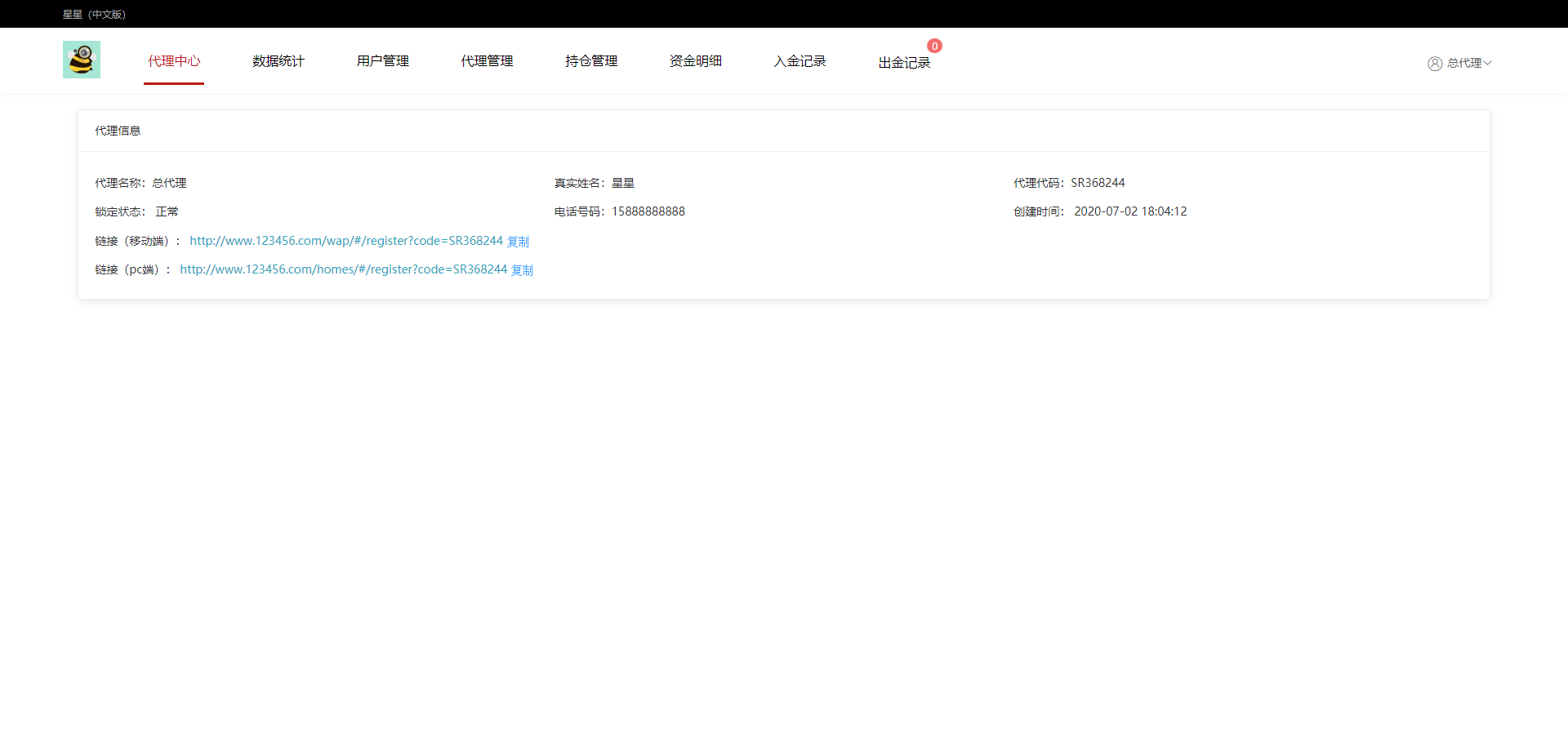This screenshot has width=1568, height=747.
Task: Switch to the 资金明细 tab
Action: 695,60
